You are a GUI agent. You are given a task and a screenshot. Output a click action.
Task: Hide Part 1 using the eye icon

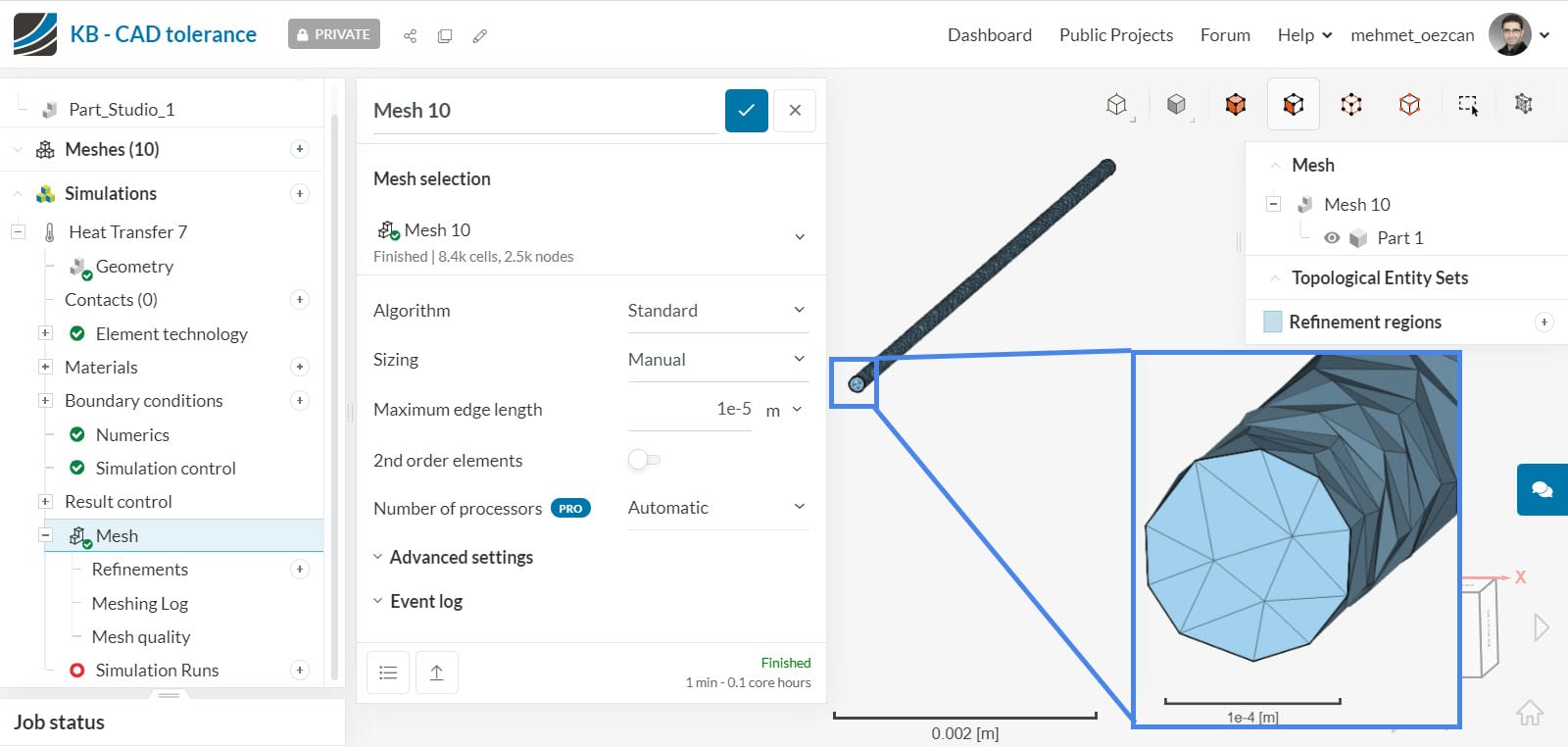1332,238
